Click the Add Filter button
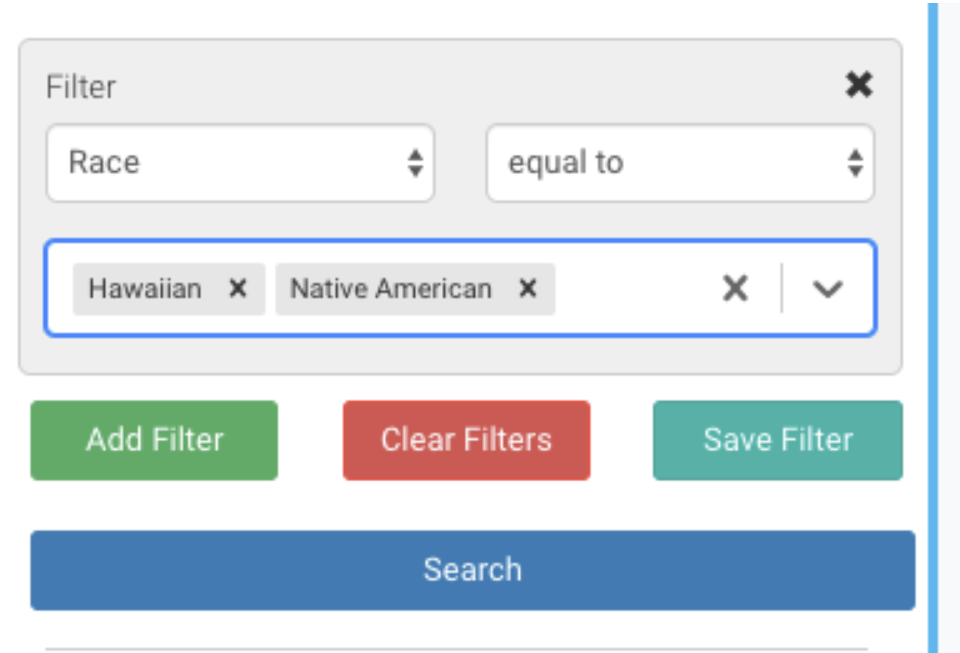The height and width of the screenshot is (653, 960). point(154,440)
